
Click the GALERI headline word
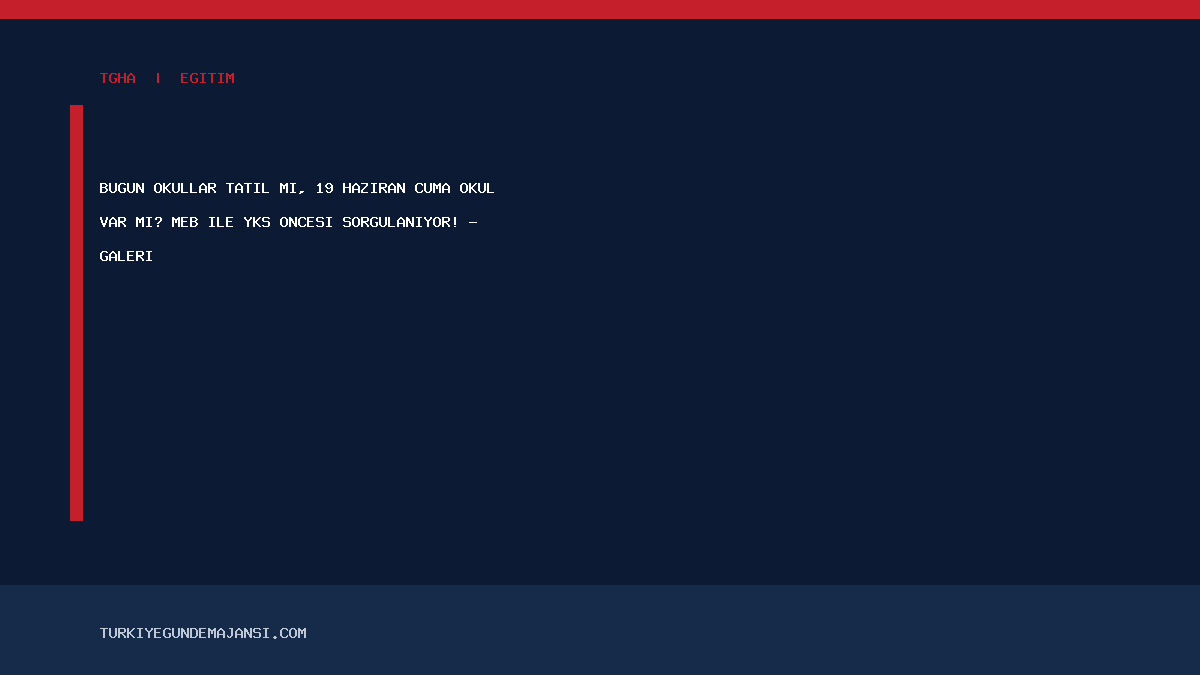pos(126,256)
